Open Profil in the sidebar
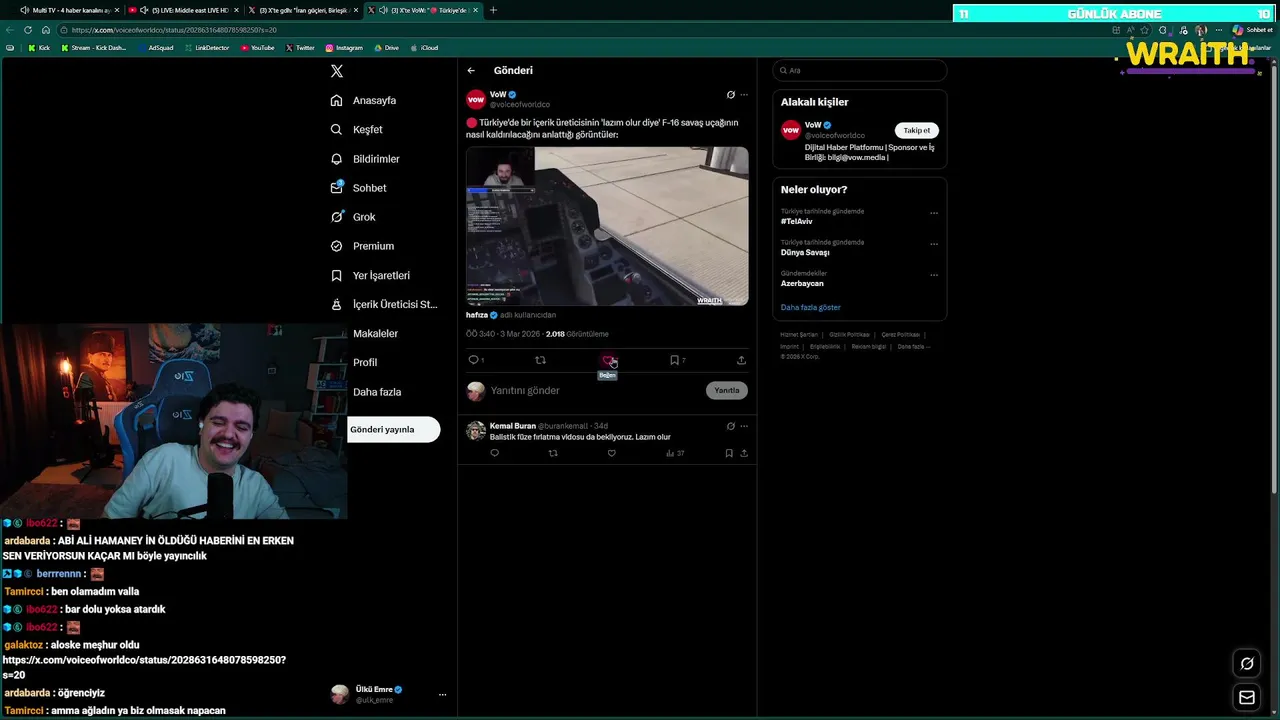1280x720 pixels. point(354,362)
